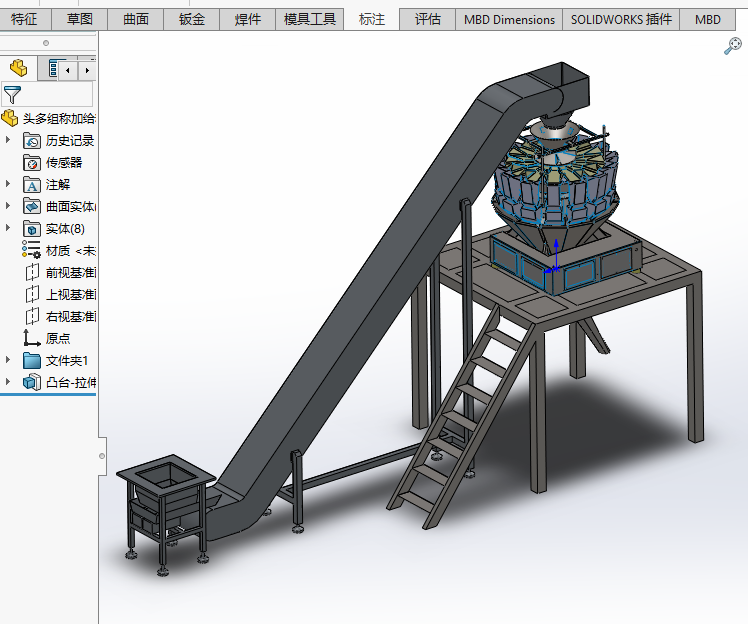Click the 材质 material item
This screenshot has height=624, width=748.
coord(70,250)
